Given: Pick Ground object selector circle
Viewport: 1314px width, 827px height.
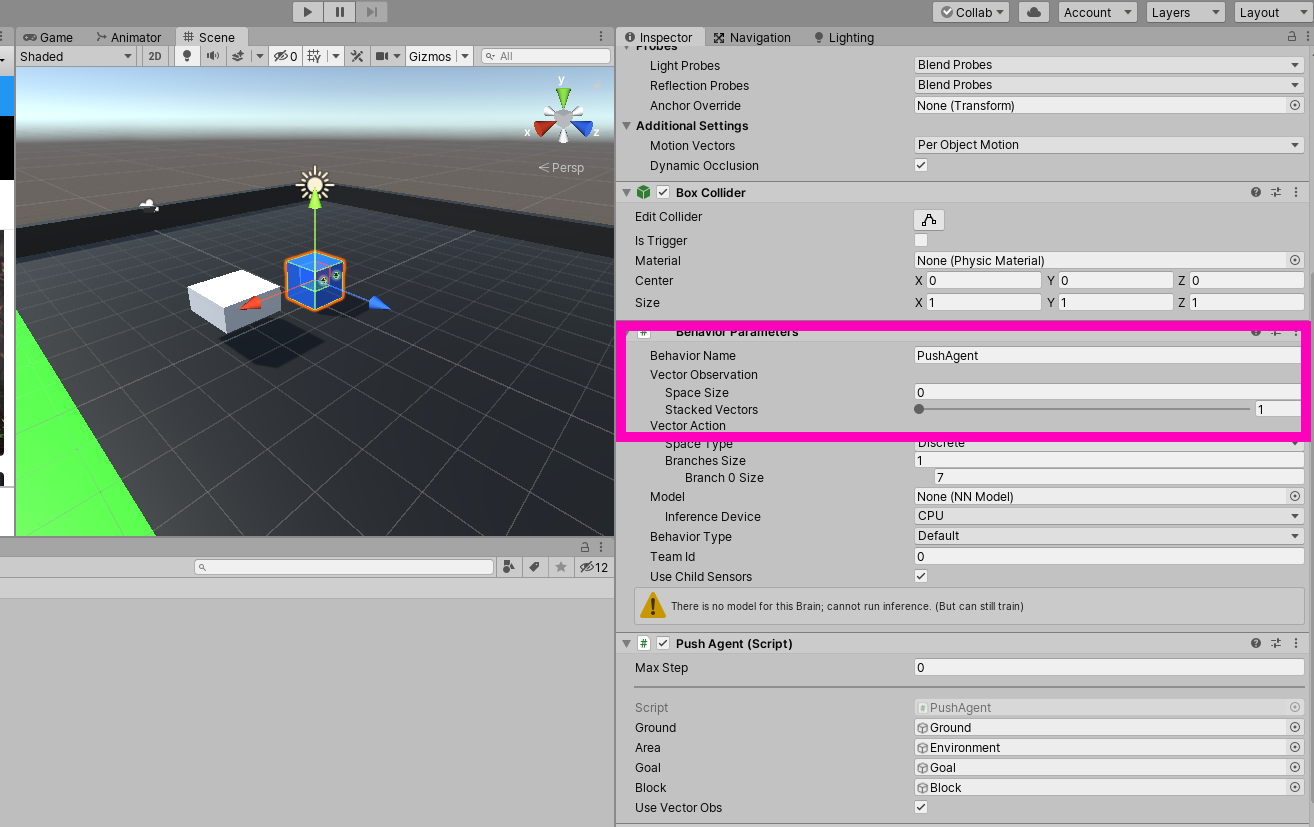Looking at the screenshot, I should [x=1295, y=728].
